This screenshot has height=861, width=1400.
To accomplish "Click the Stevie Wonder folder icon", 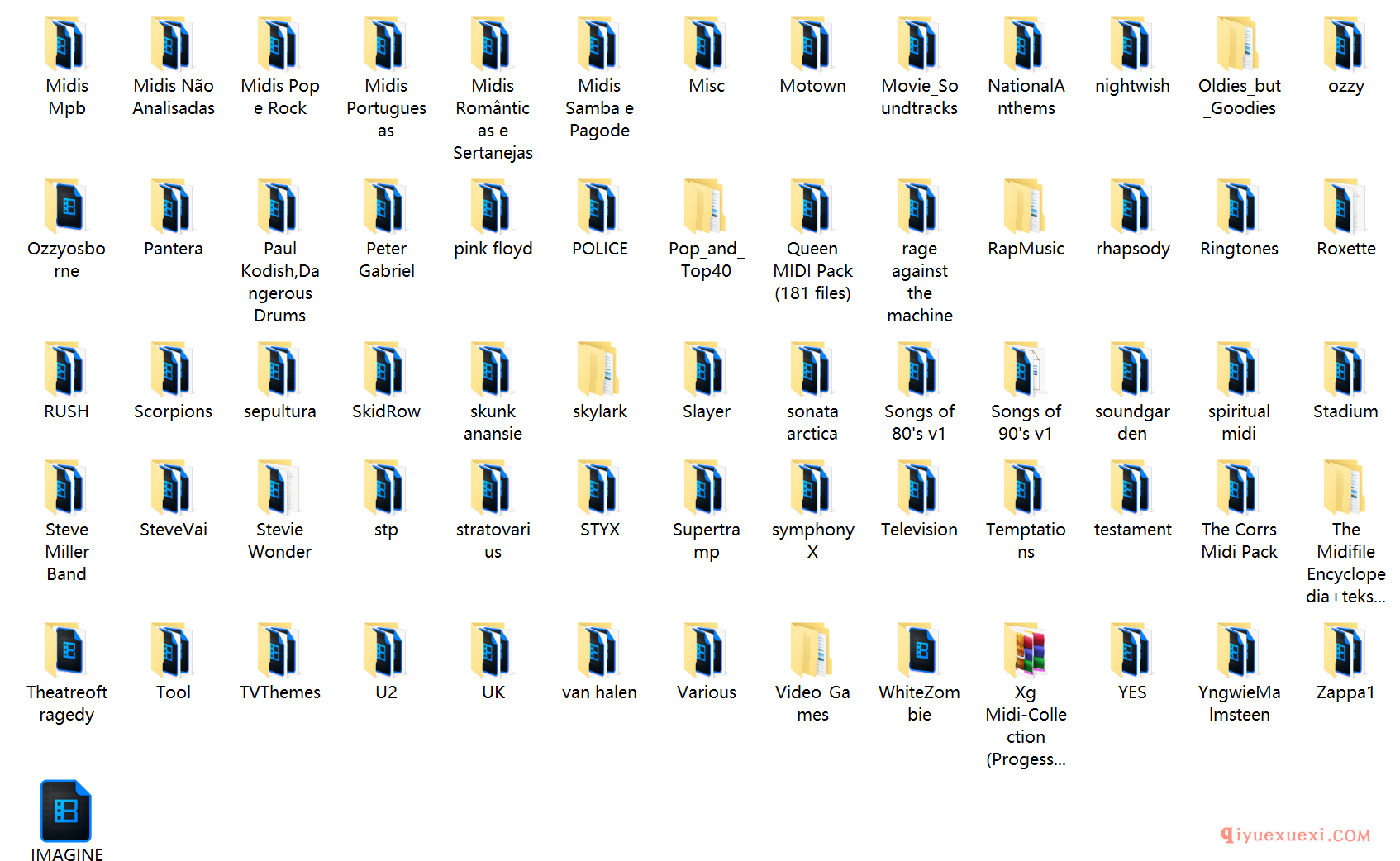I will [279, 488].
